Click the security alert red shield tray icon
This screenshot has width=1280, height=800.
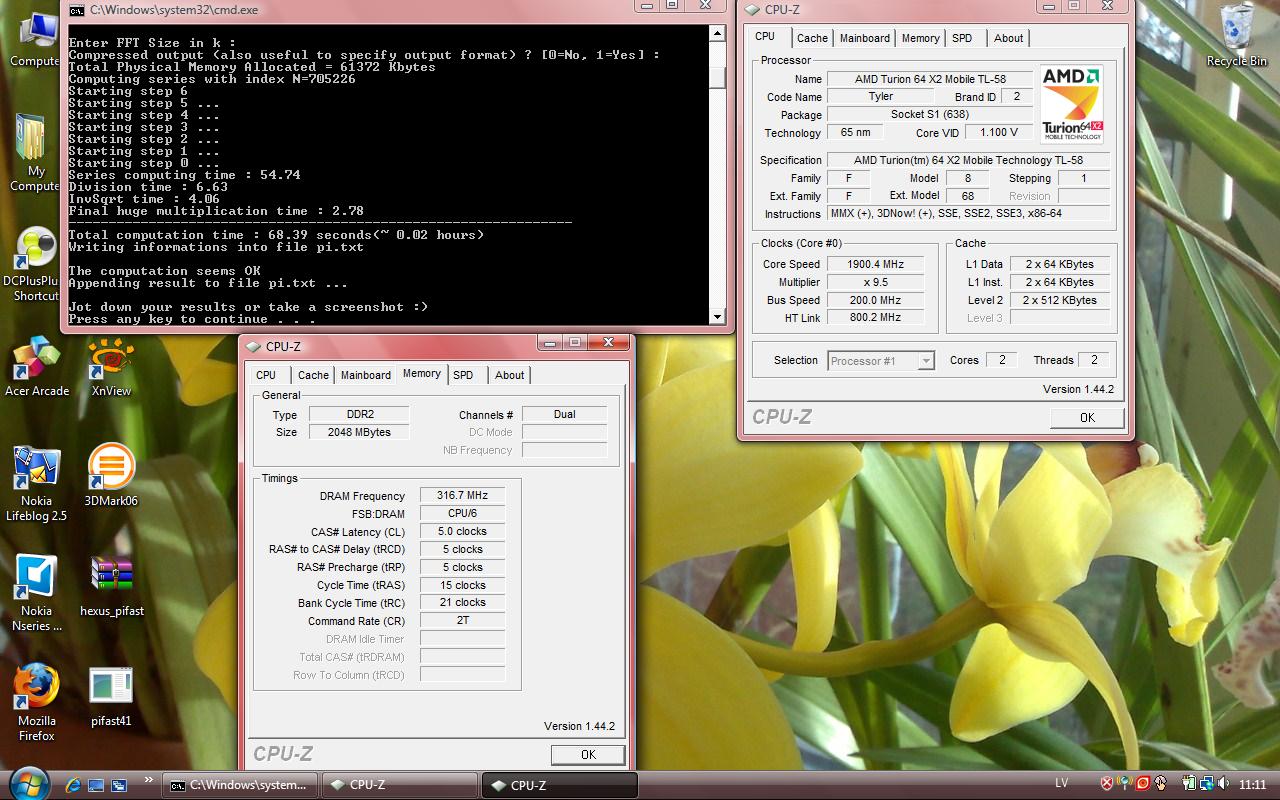[x=1107, y=784]
